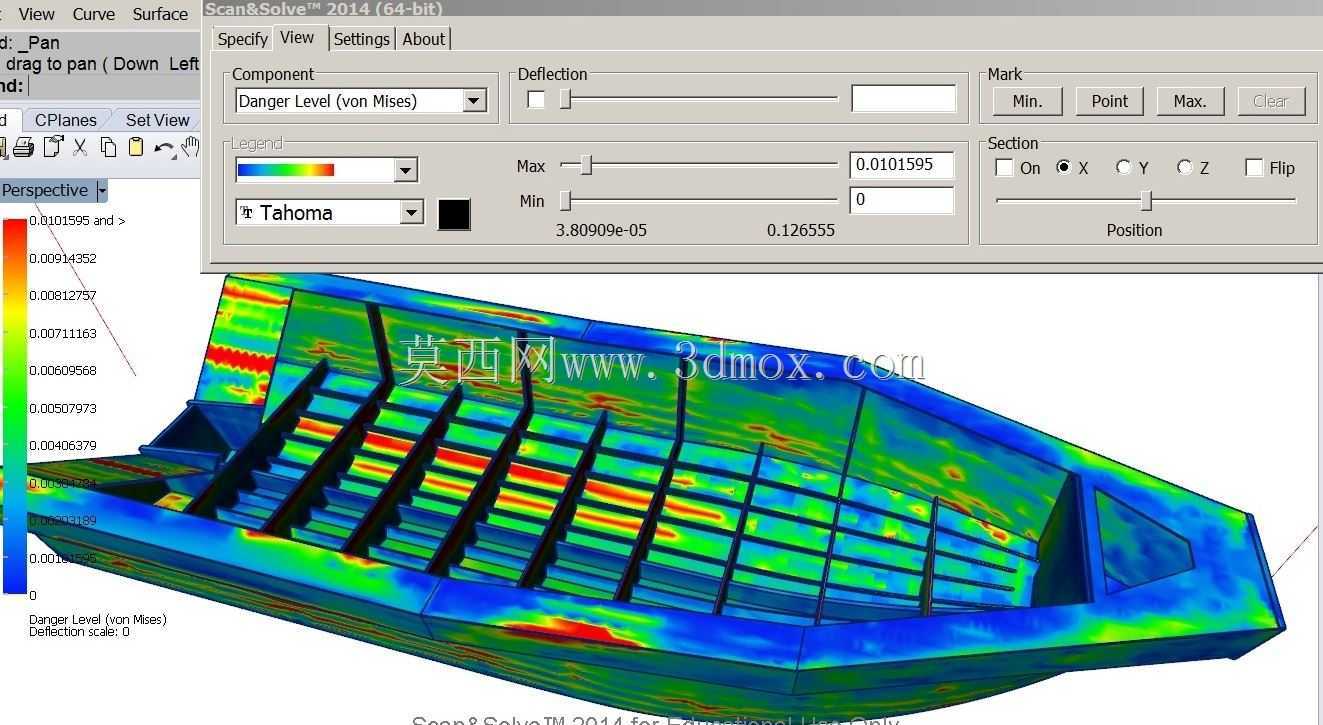Click the Point mark button
The image size is (1323, 725).
(x=1109, y=100)
